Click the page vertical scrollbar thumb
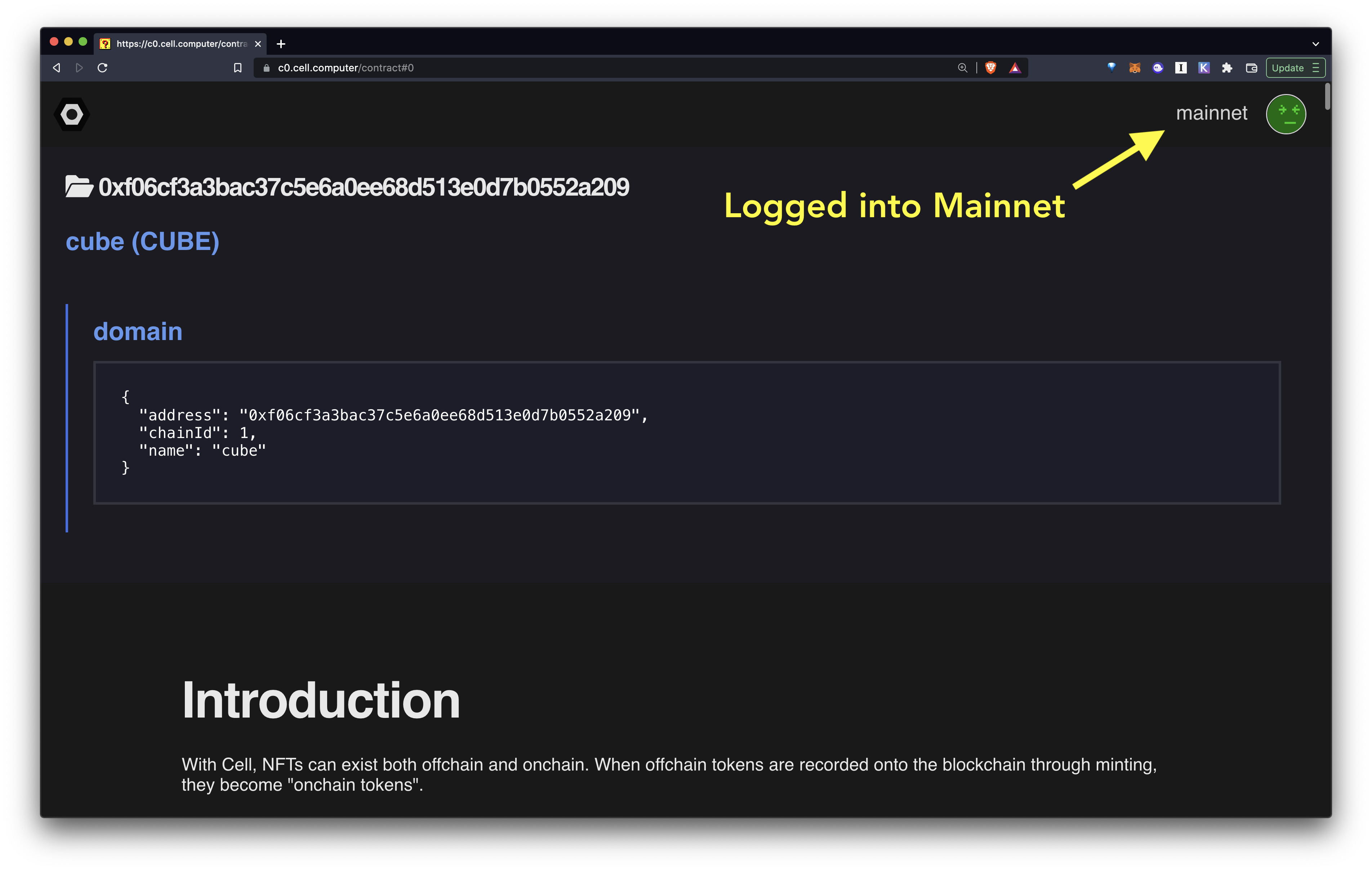 (1327, 97)
